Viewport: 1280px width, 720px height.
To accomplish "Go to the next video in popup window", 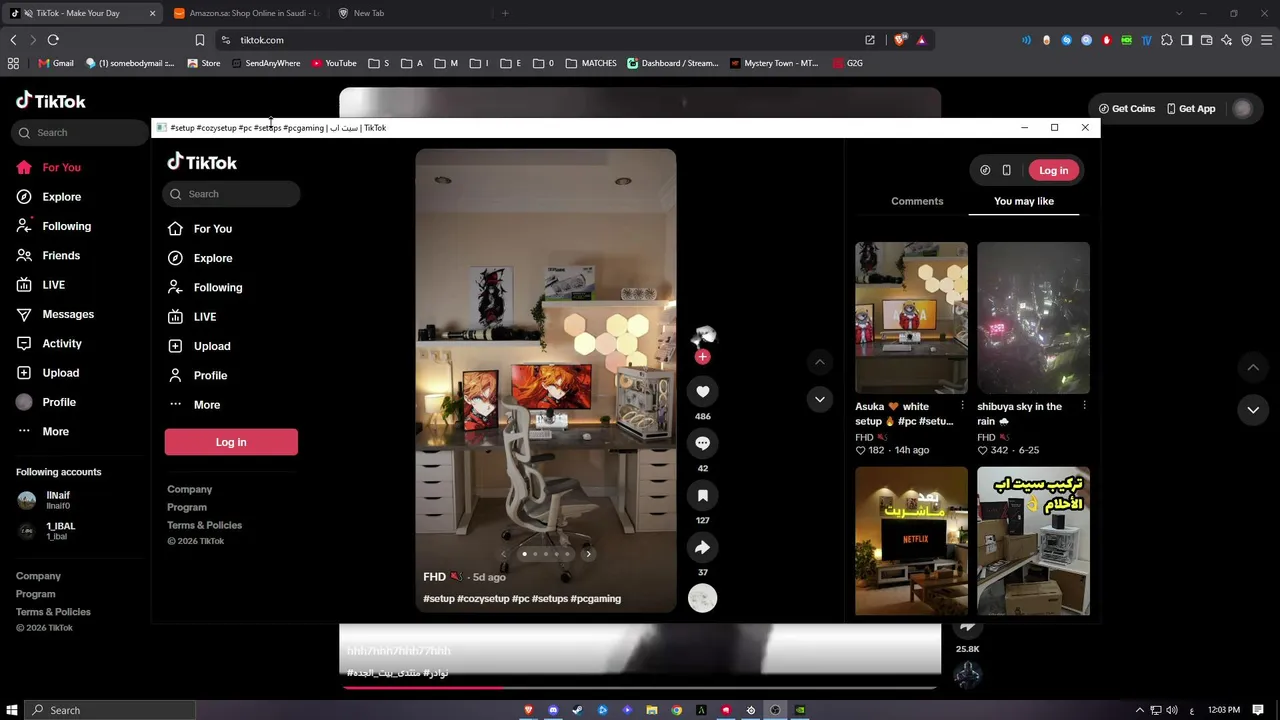I will [x=819, y=400].
